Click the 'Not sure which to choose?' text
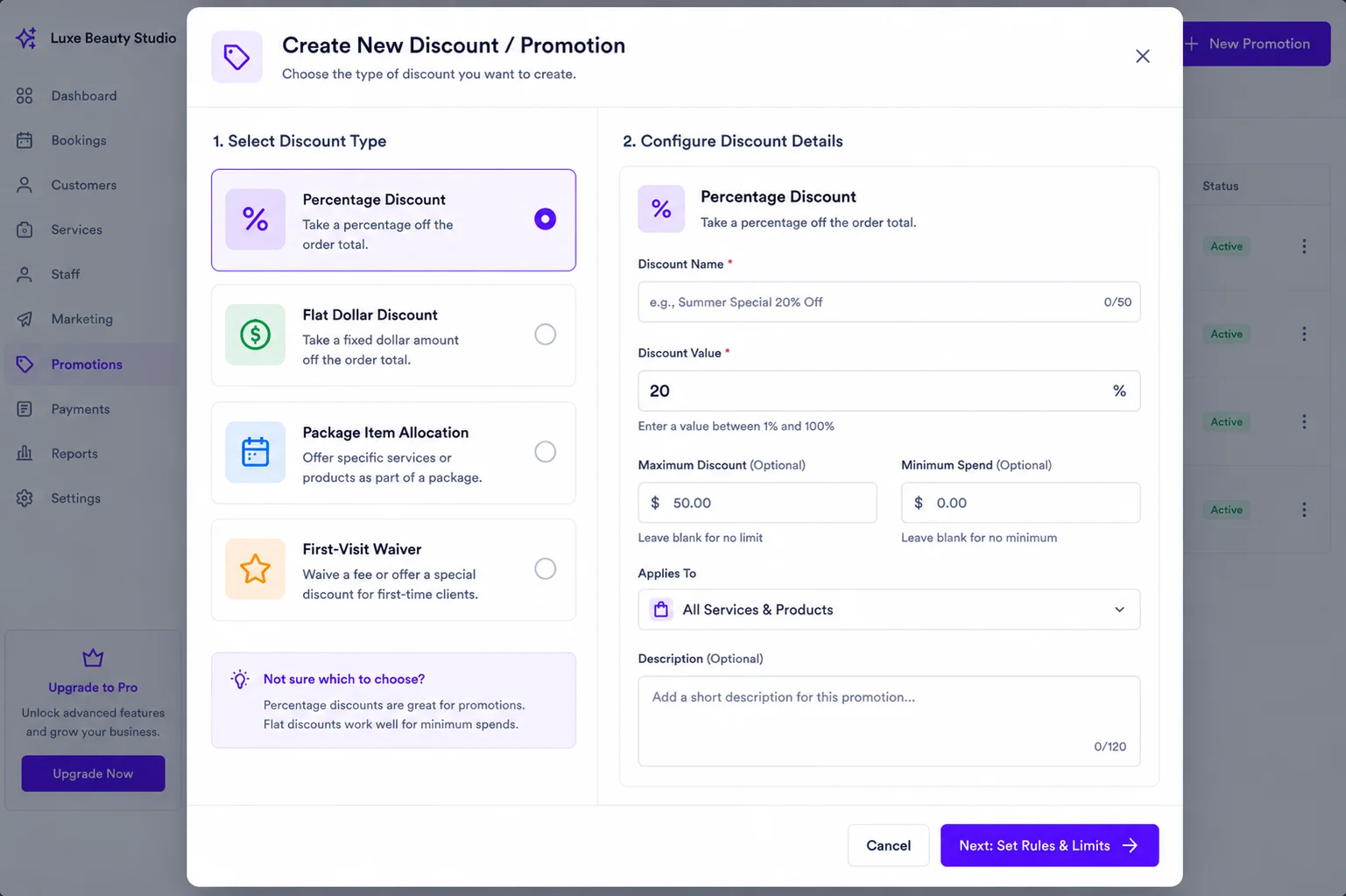1346x896 pixels. pyautogui.click(x=344, y=679)
